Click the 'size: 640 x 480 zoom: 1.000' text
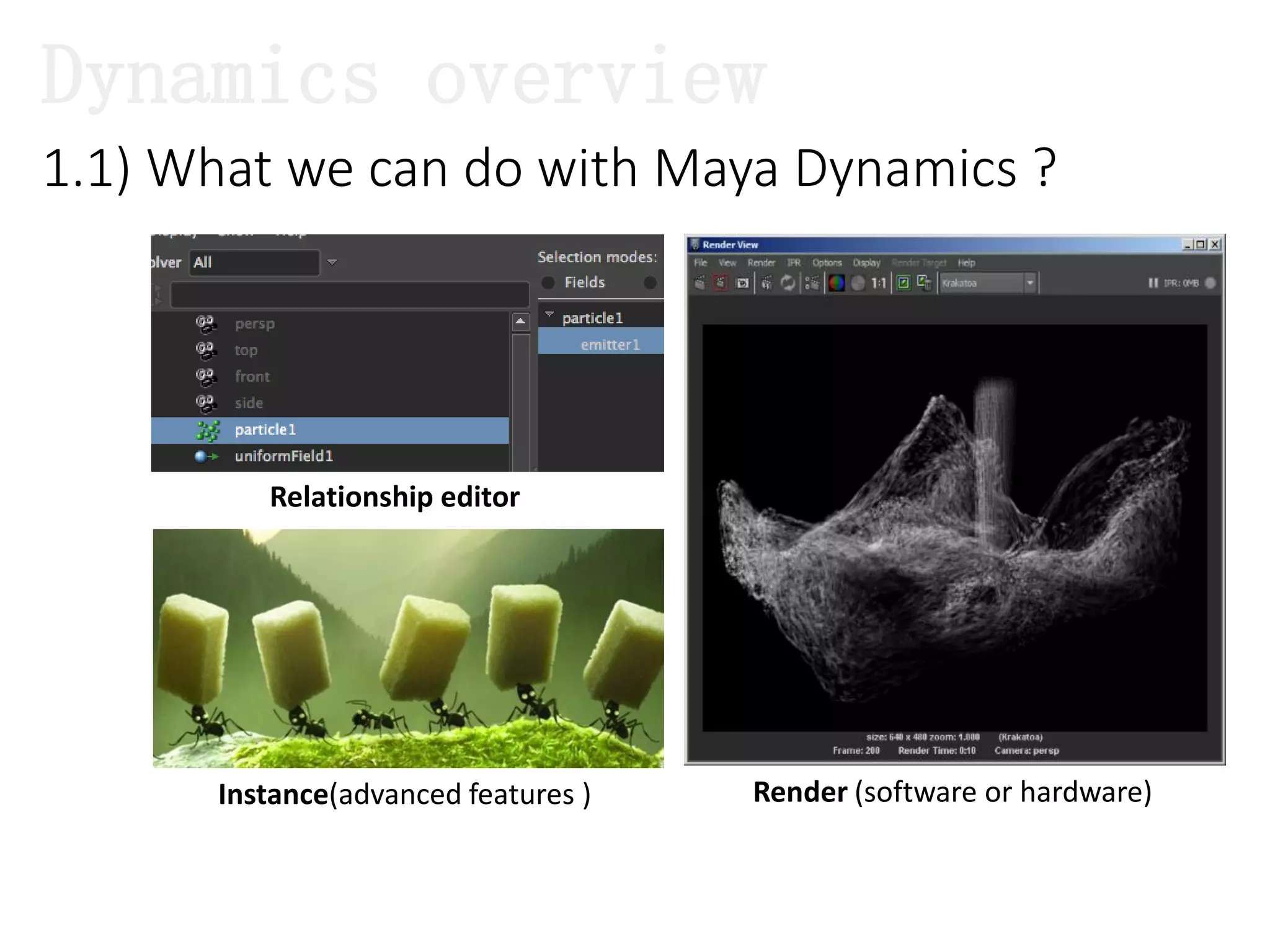This screenshot has height=952, width=1270. [x=923, y=737]
